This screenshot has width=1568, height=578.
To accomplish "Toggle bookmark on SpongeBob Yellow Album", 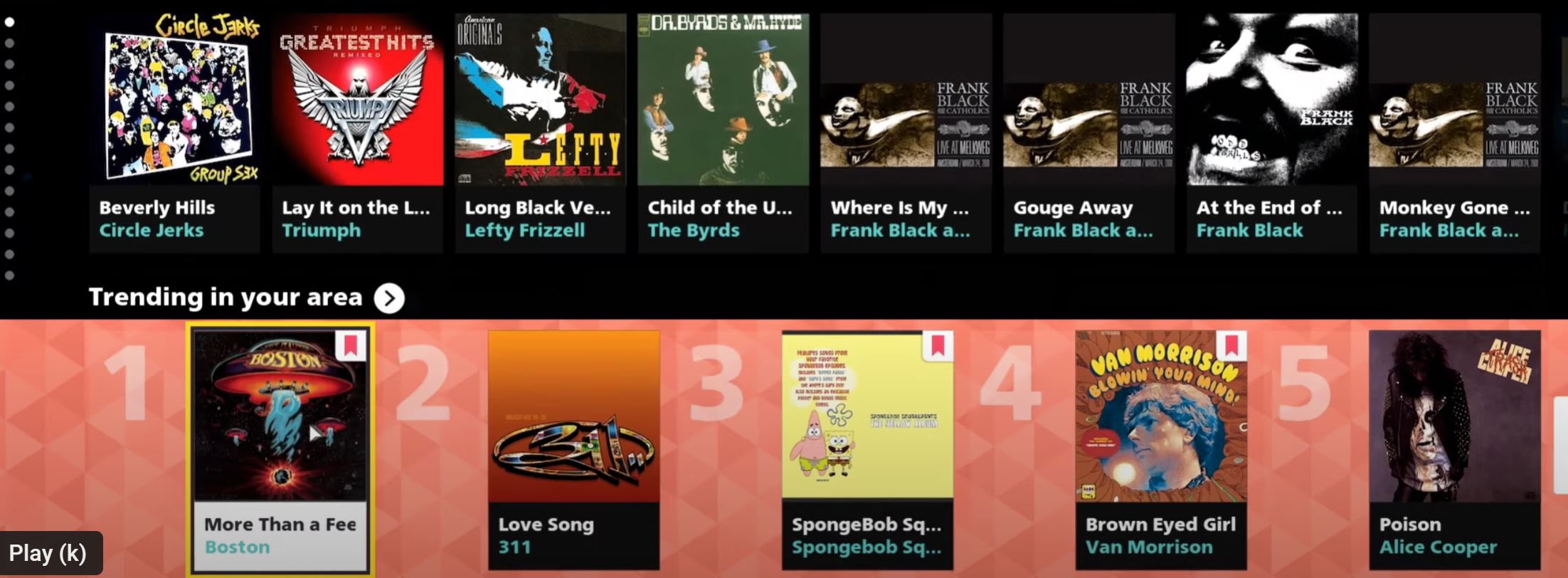I will pos(938,347).
